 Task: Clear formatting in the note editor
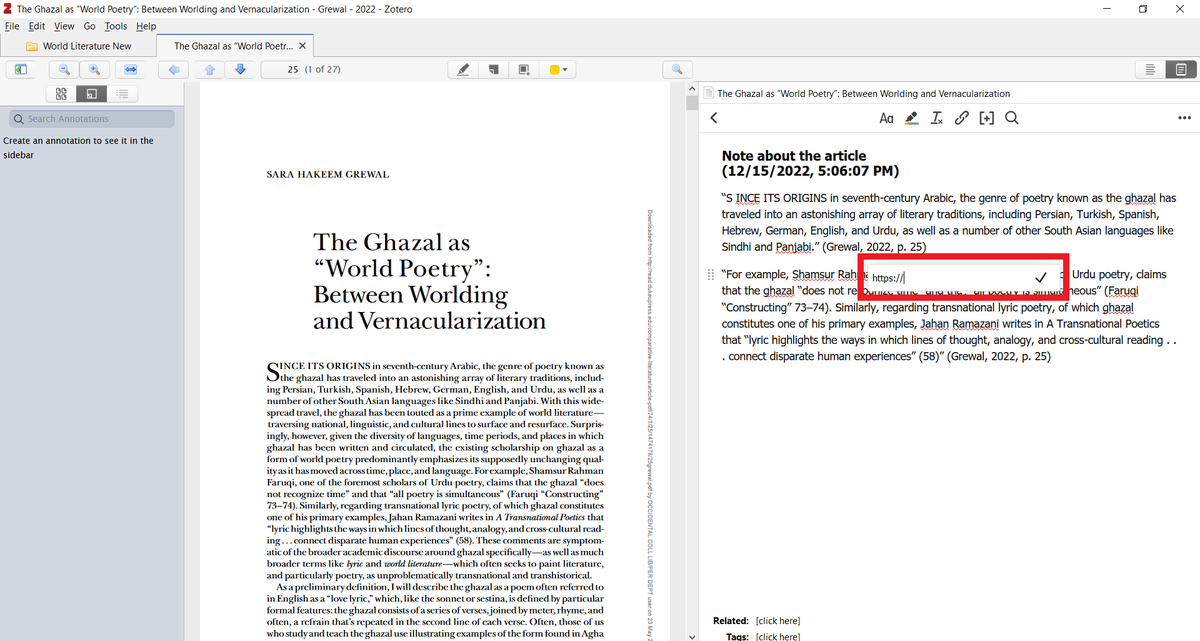click(x=937, y=117)
